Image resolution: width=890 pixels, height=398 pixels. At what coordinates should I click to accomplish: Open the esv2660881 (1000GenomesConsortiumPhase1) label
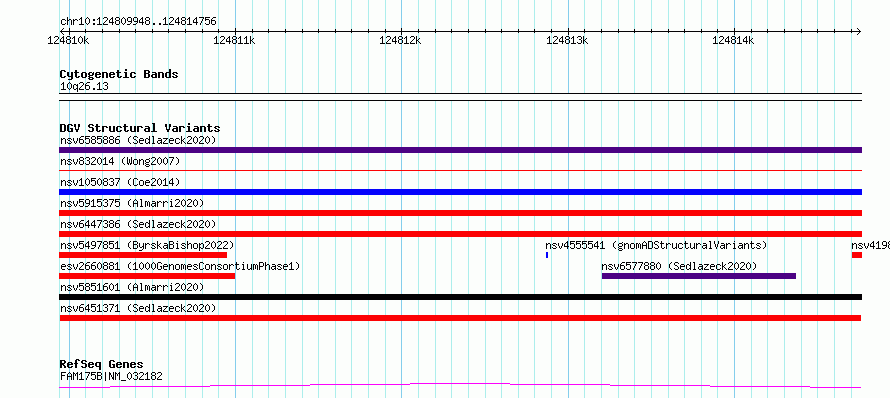[x=180, y=266]
